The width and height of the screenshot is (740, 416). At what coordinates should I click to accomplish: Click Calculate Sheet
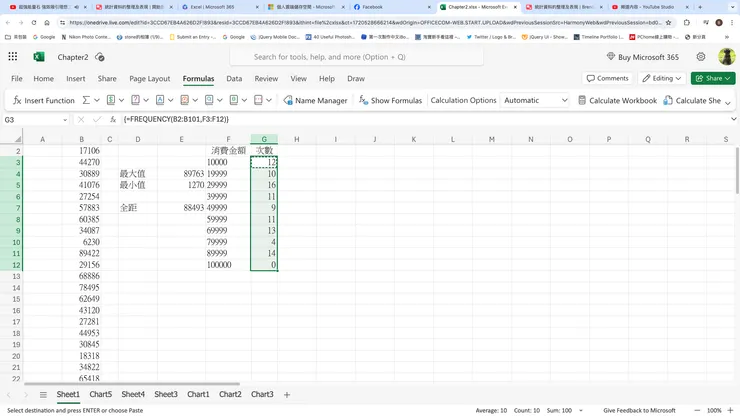[x=692, y=100]
